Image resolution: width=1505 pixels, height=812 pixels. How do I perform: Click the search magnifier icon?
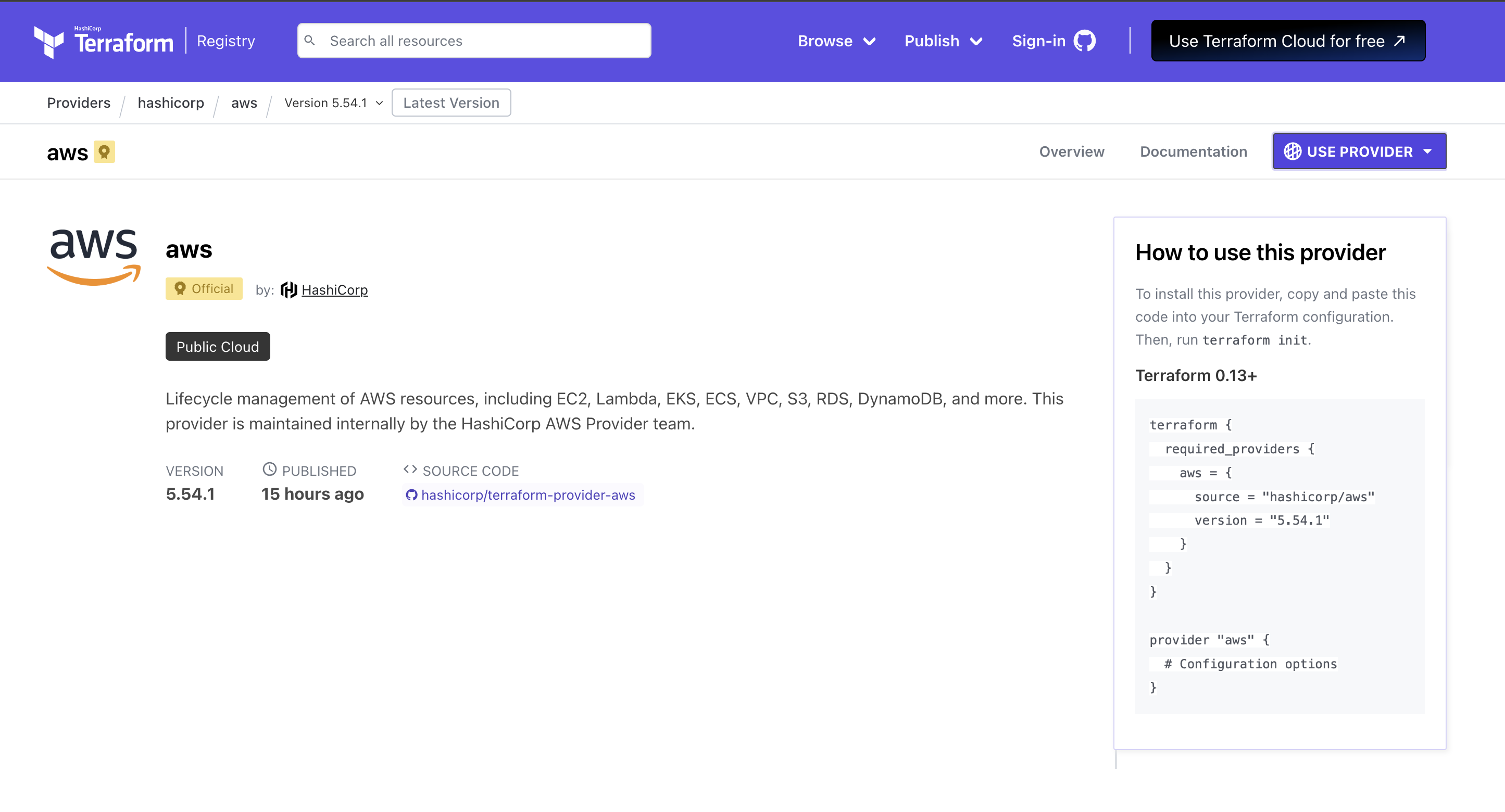coord(310,40)
